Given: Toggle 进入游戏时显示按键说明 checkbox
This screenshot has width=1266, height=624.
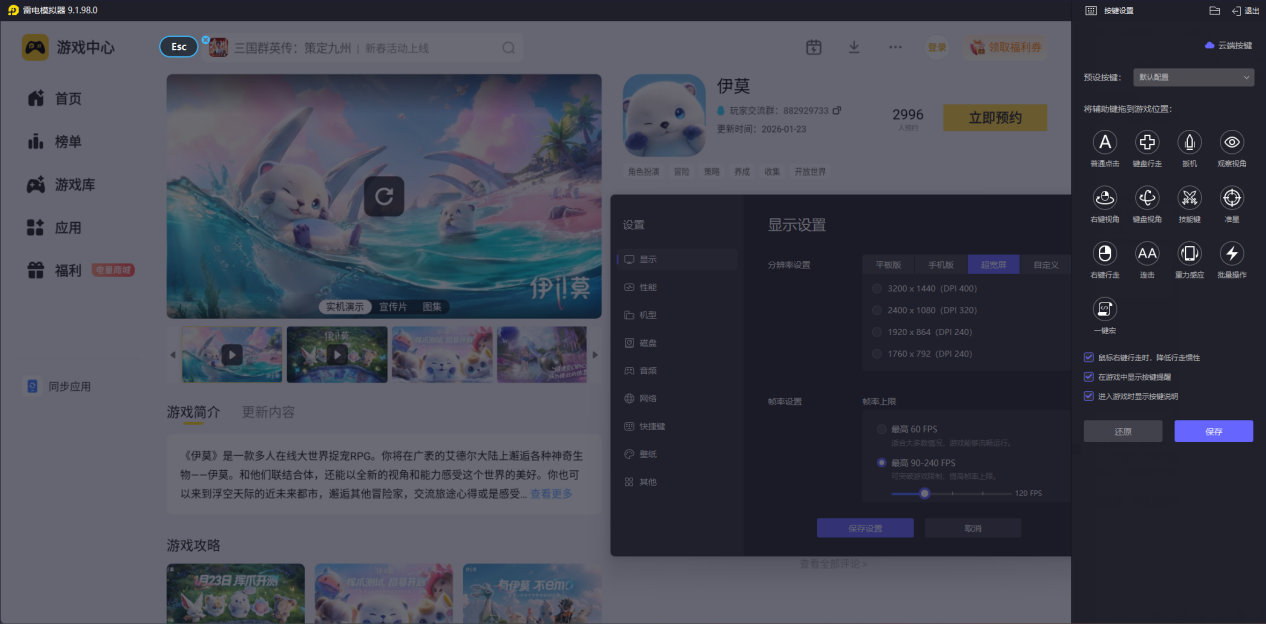Looking at the screenshot, I should pyautogui.click(x=1089, y=396).
